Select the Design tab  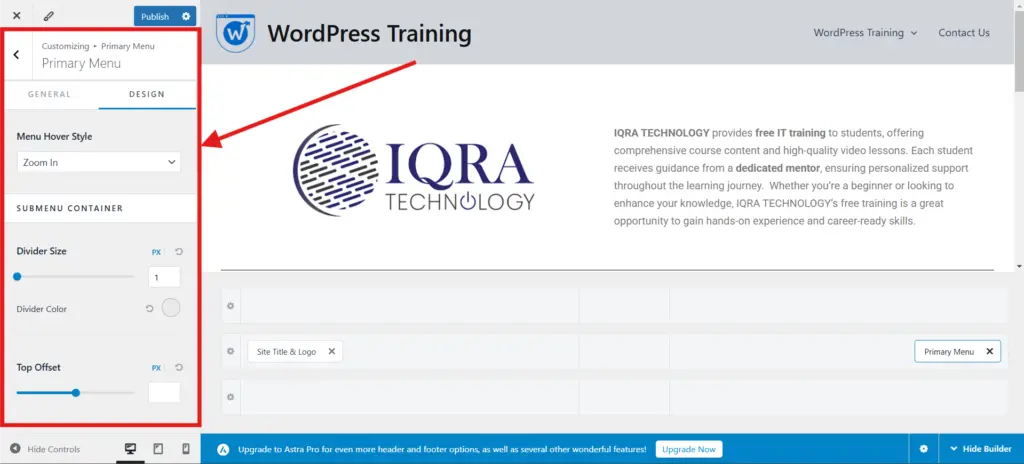click(x=147, y=94)
